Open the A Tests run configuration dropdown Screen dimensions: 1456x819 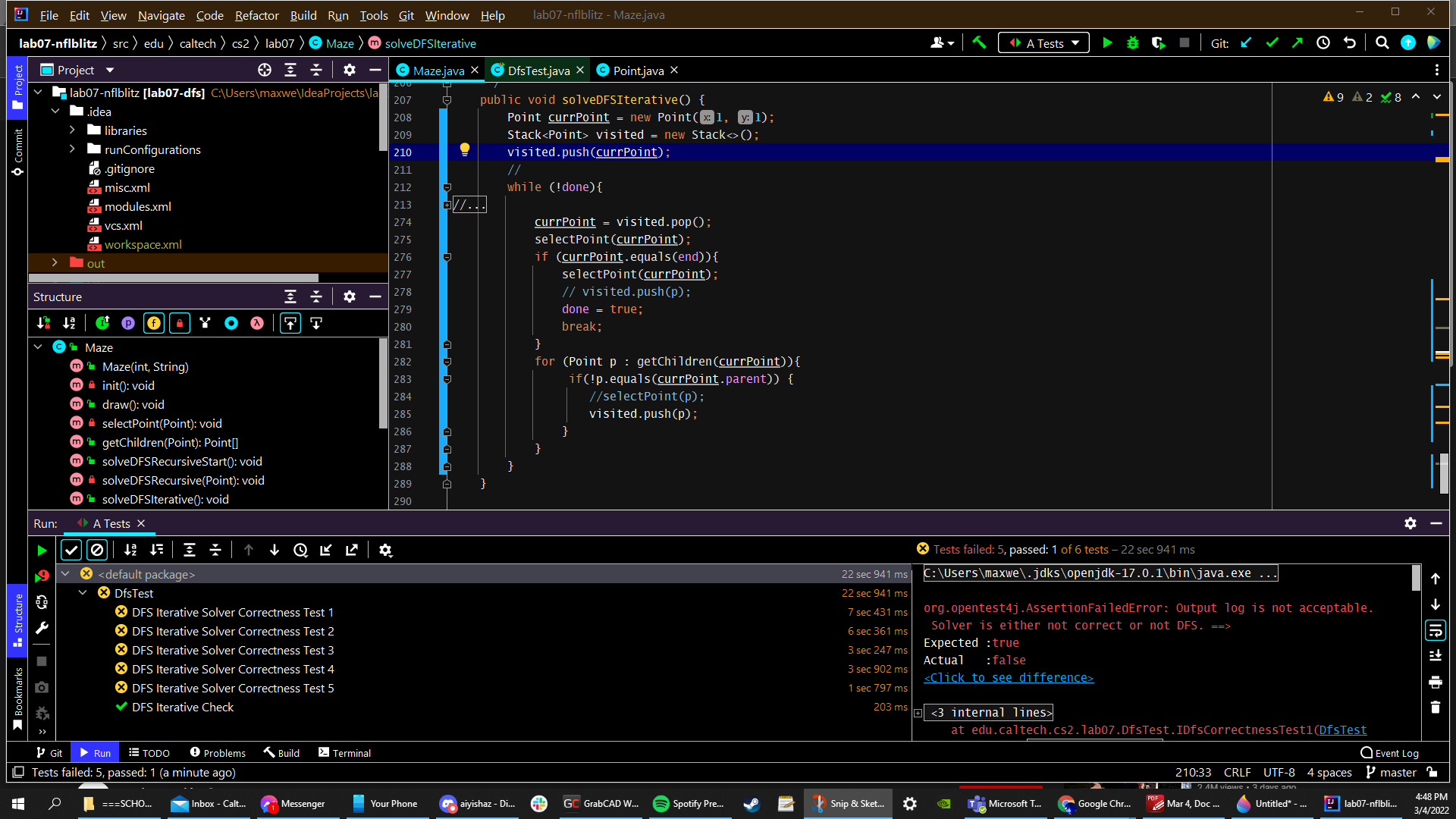point(1043,43)
